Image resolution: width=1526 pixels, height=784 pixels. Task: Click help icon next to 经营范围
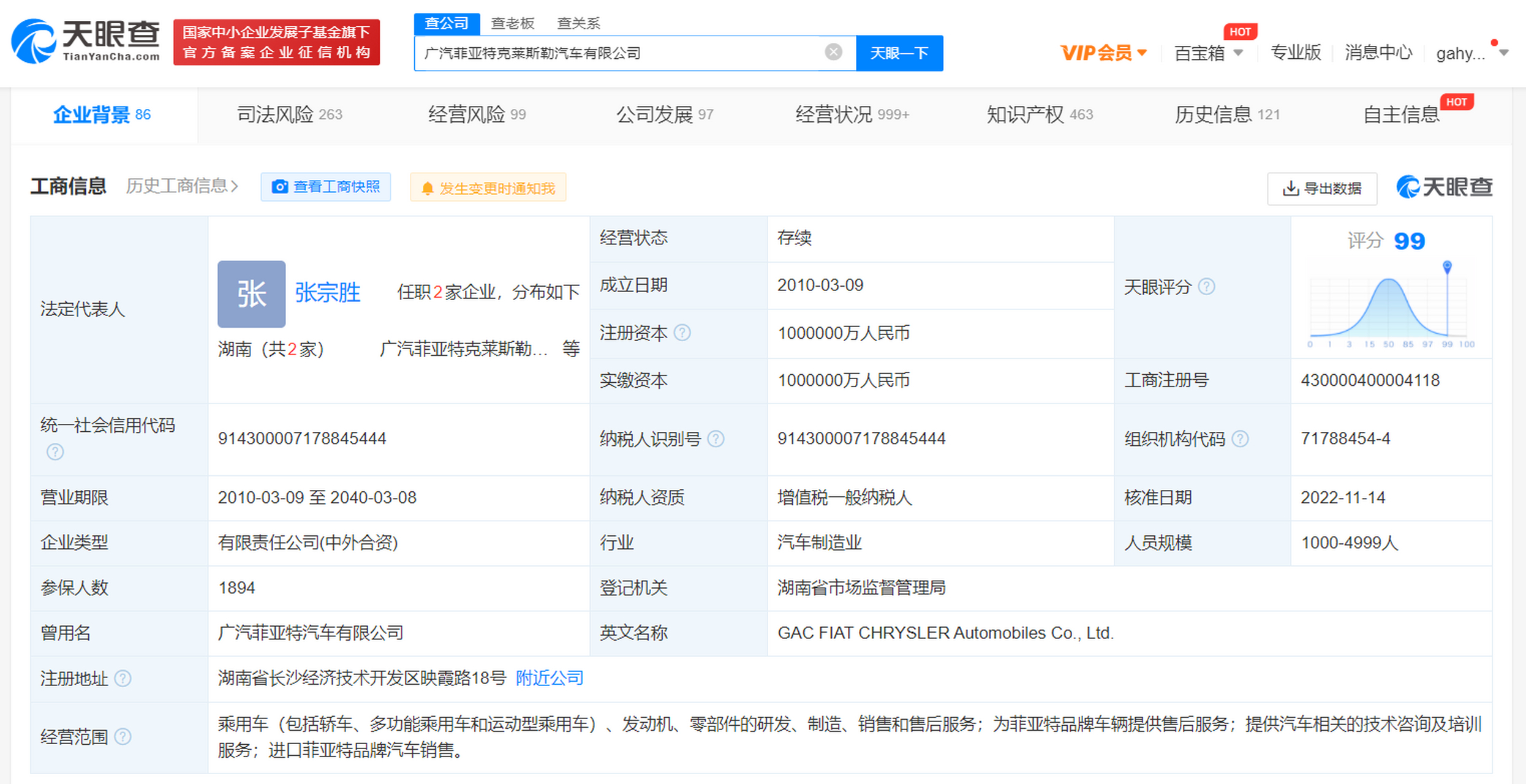[x=123, y=736]
